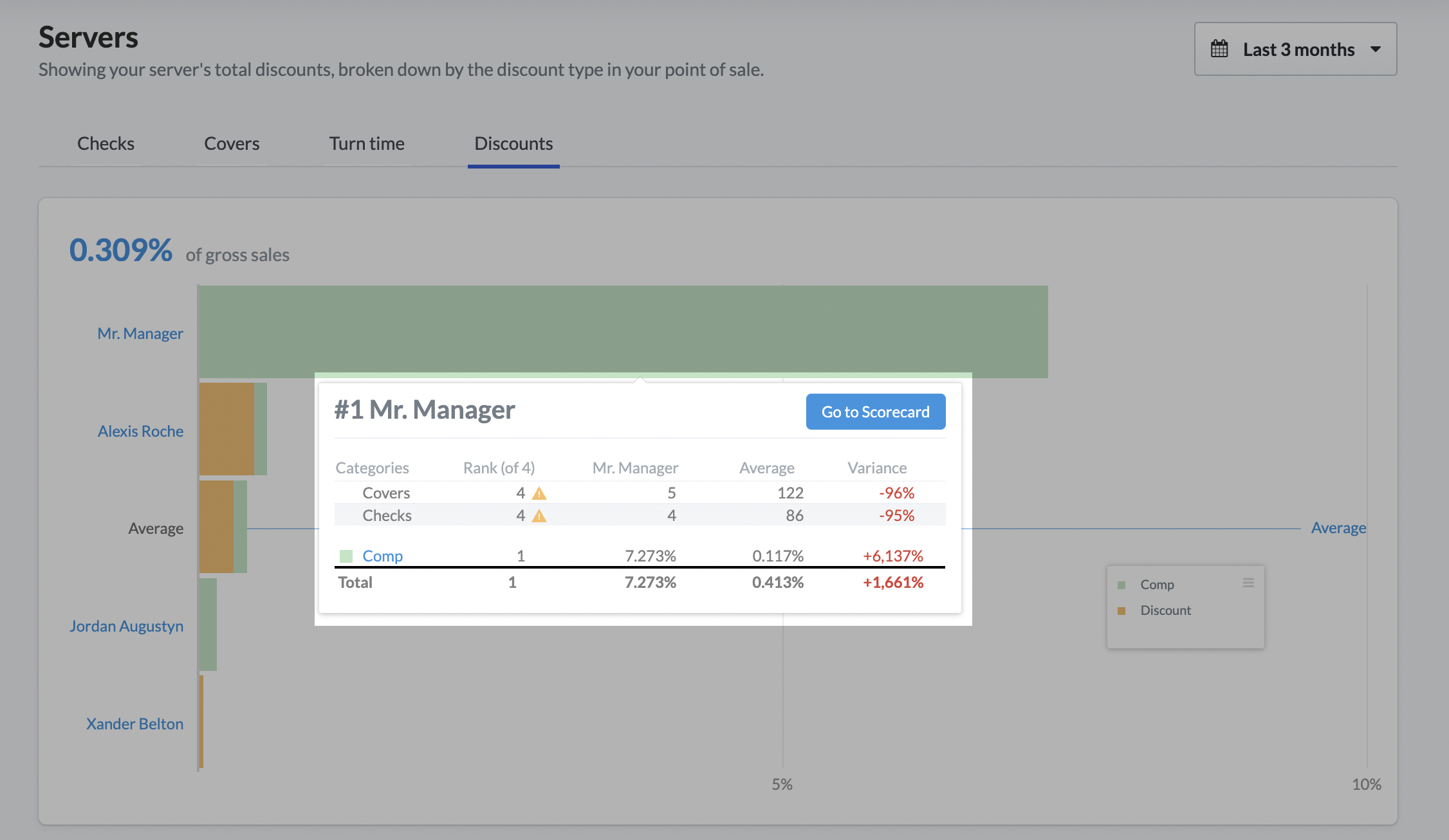Click the -96% Covers variance value
1449x840 pixels.
(896, 493)
